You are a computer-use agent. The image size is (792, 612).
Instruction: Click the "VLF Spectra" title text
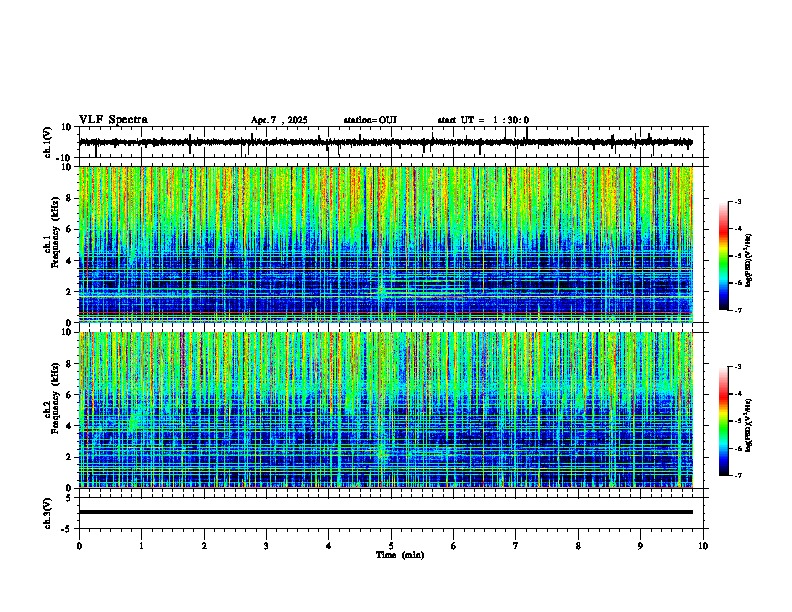point(113,120)
